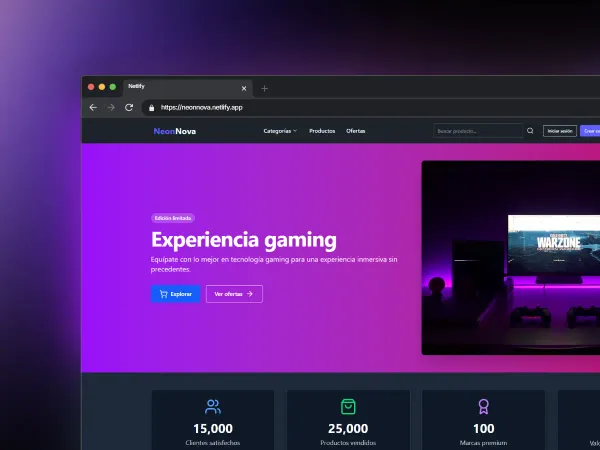Image resolution: width=600 pixels, height=450 pixels.
Task: Click the Experiencia gaming heading
Action: [244, 240]
